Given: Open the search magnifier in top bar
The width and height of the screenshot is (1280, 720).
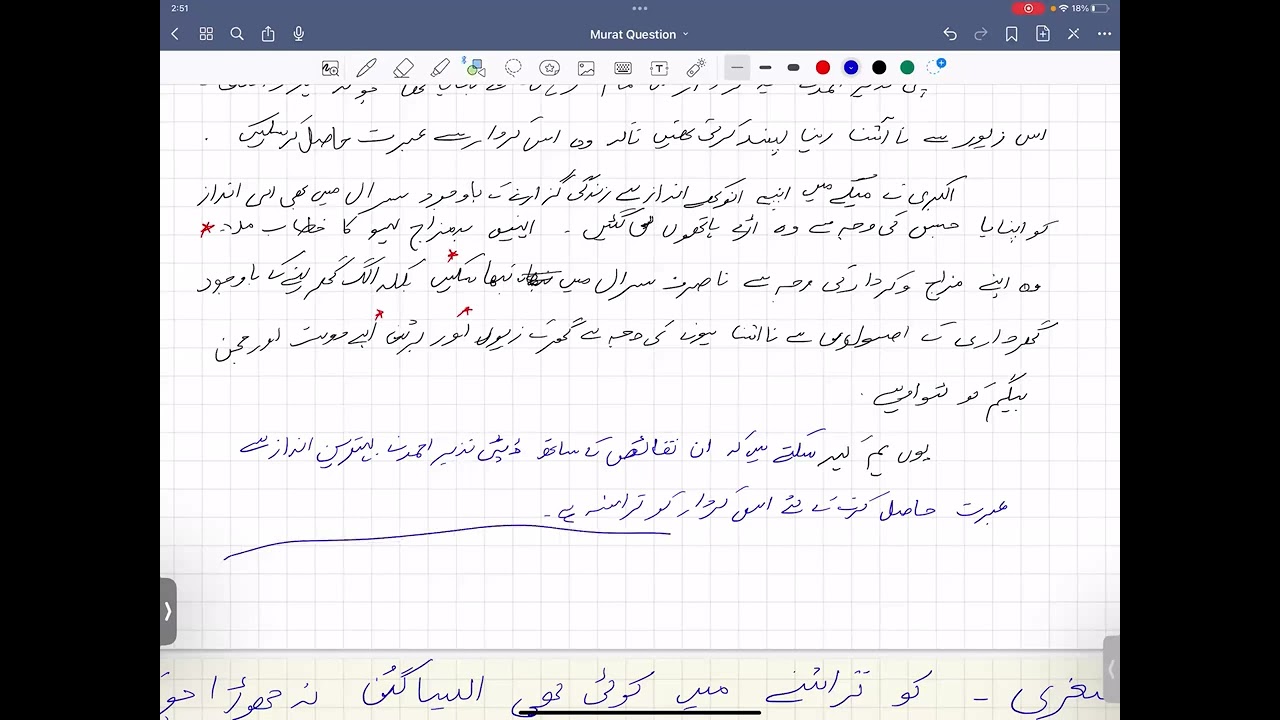Looking at the screenshot, I should pyautogui.click(x=237, y=34).
